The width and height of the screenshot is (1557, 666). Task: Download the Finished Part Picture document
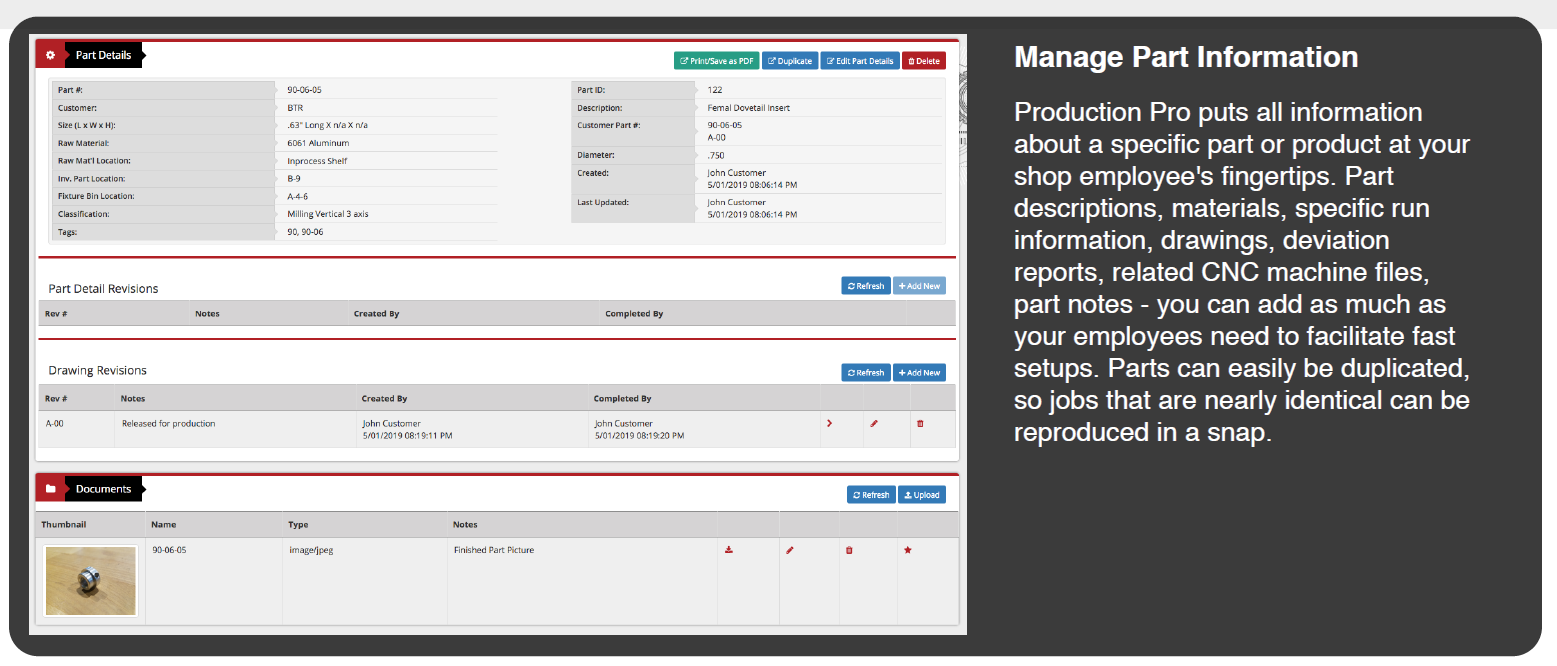(729, 550)
